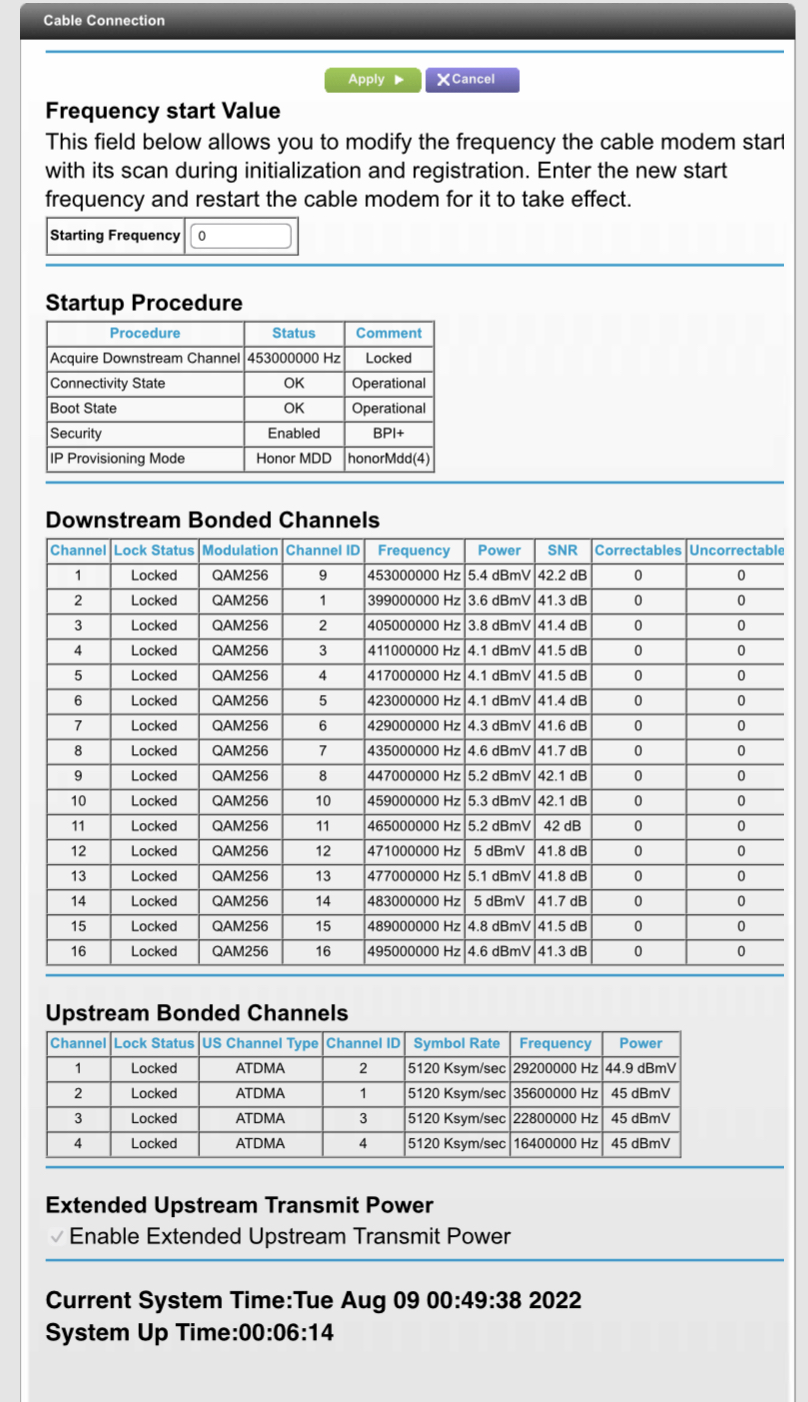Click the Acquire Downstream Channel row label
Screen dimensions: 808x1402
coord(145,358)
